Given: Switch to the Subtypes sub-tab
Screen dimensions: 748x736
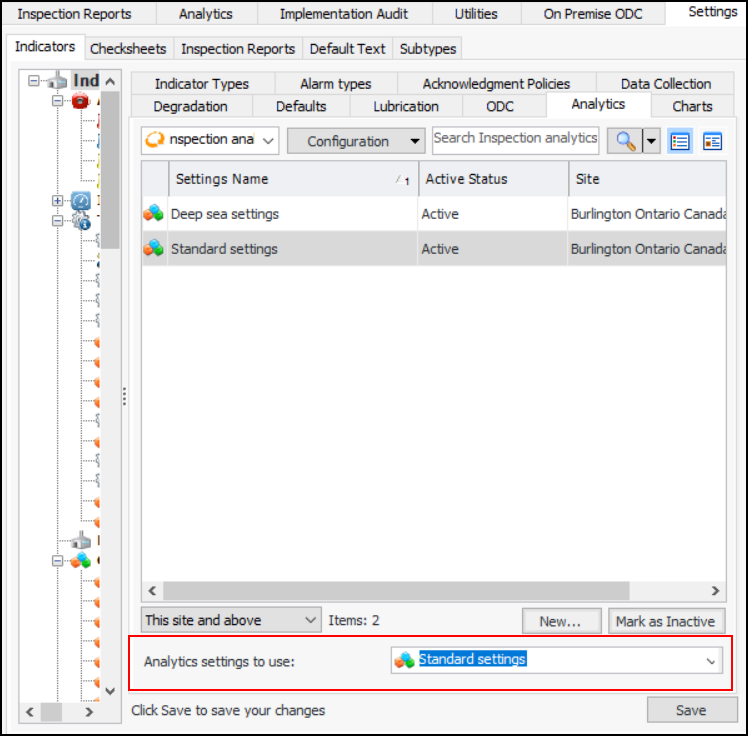Looking at the screenshot, I should [428, 49].
